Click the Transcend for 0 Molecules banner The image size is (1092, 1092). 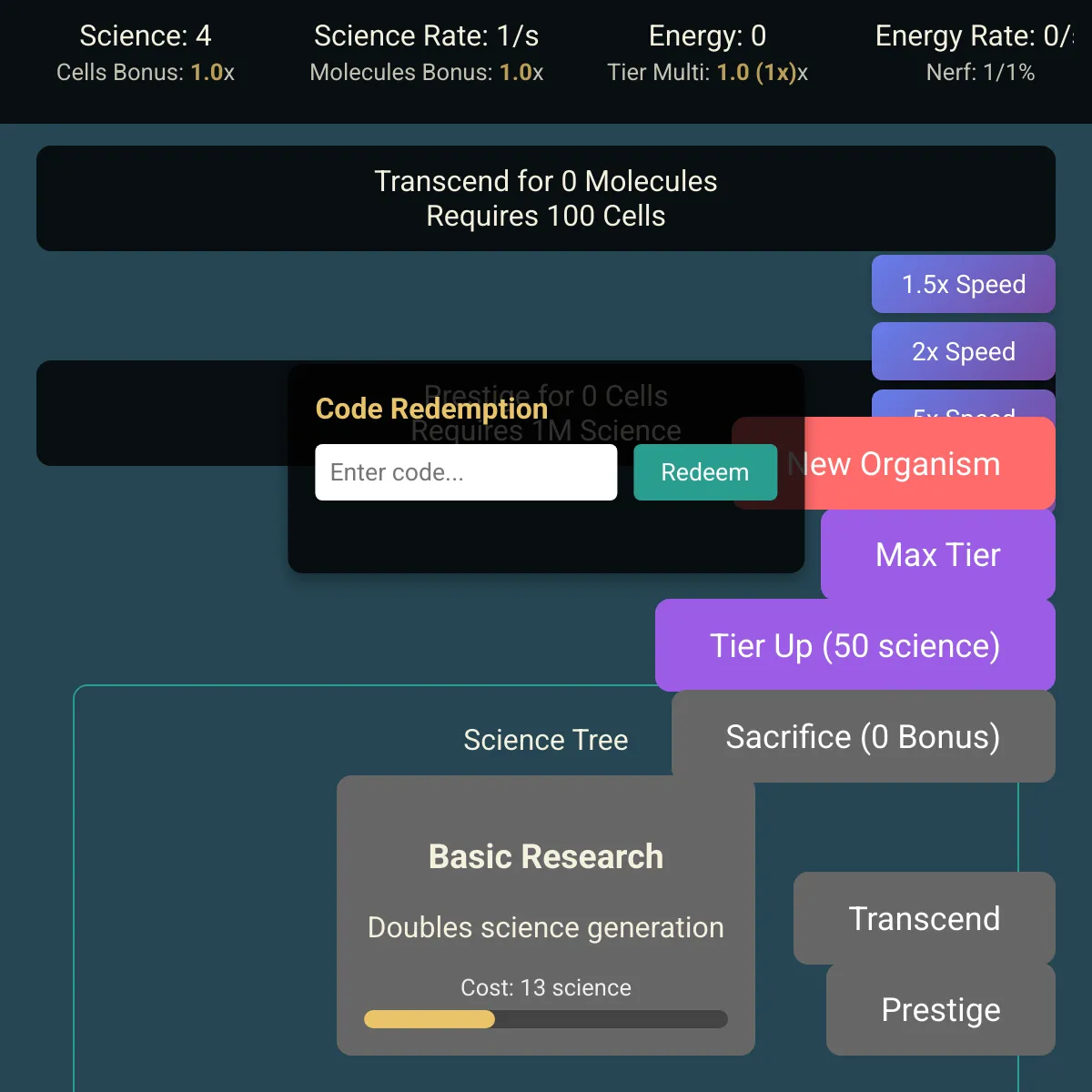click(546, 198)
